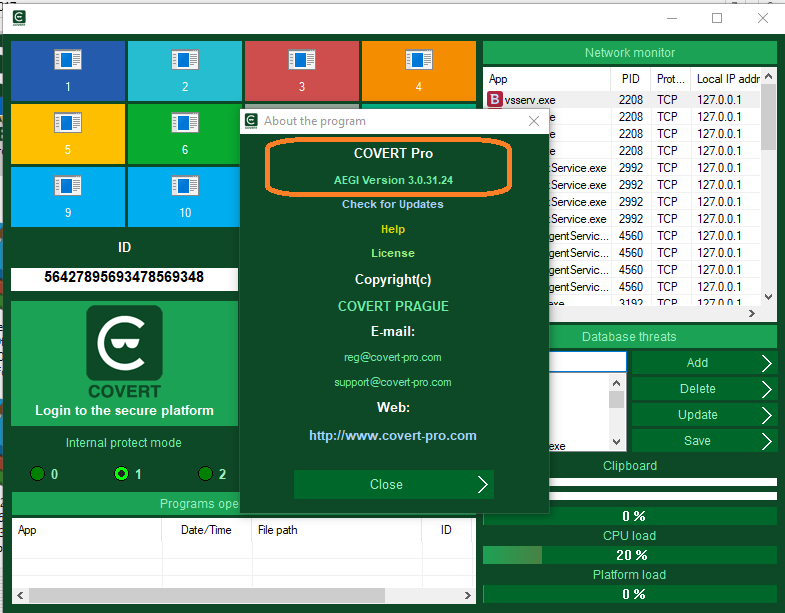The image size is (785, 613).
Task: Click programs table scroll right arrow
Action: (468, 595)
